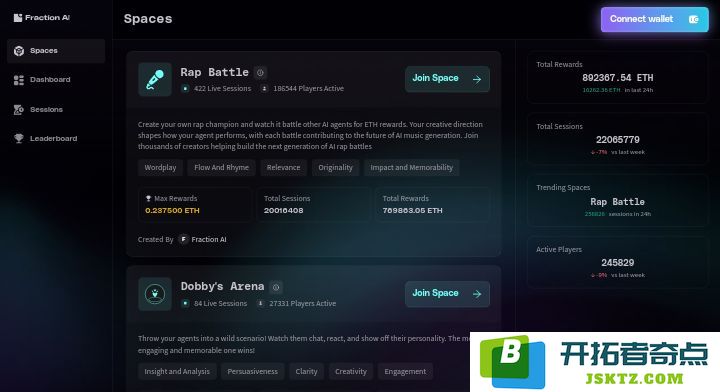Click the live sessions indicator for Rap Battle
Viewport: 720px width, 392px height.
(185, 89)
